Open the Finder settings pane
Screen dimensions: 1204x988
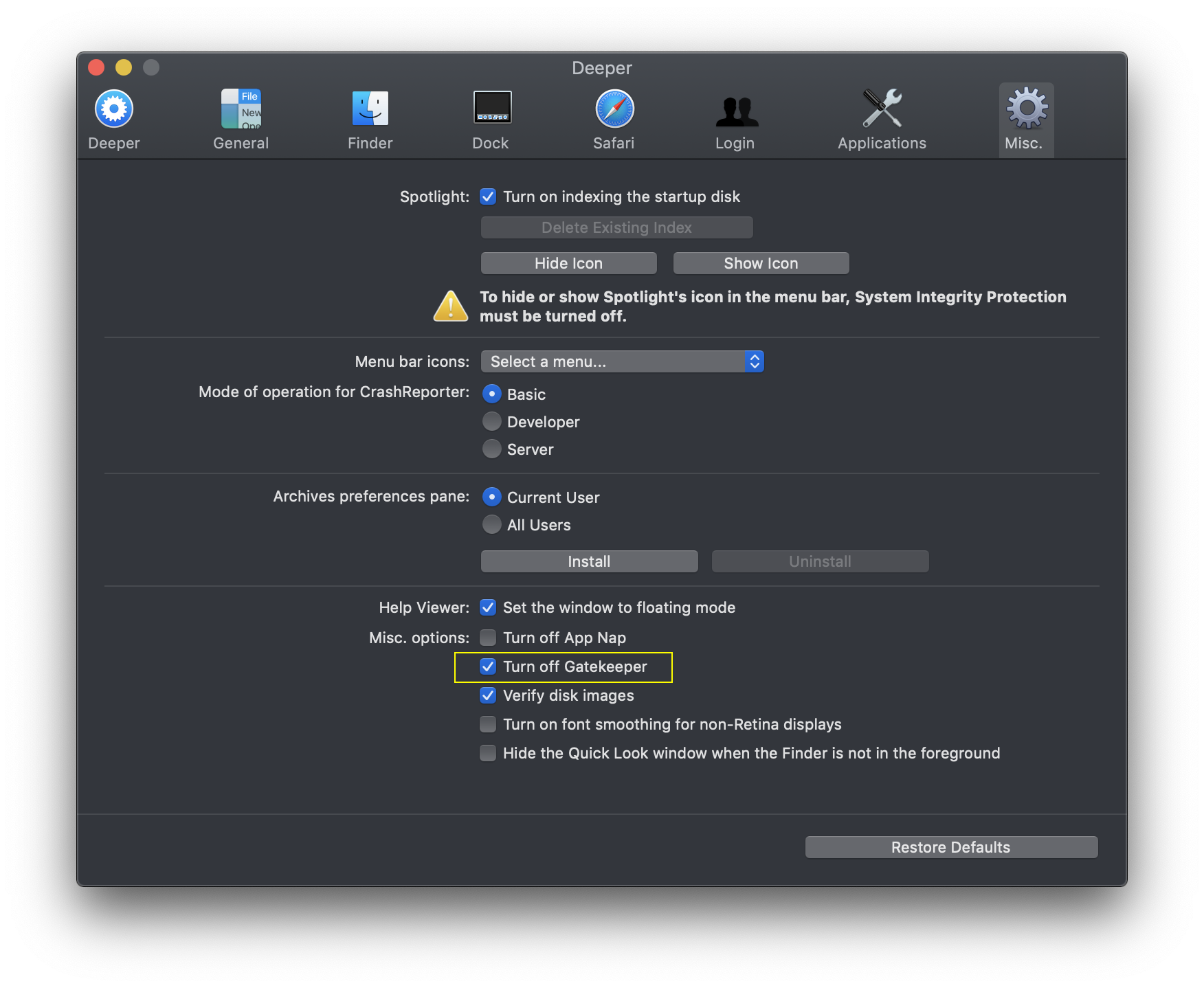pos(370,117)
